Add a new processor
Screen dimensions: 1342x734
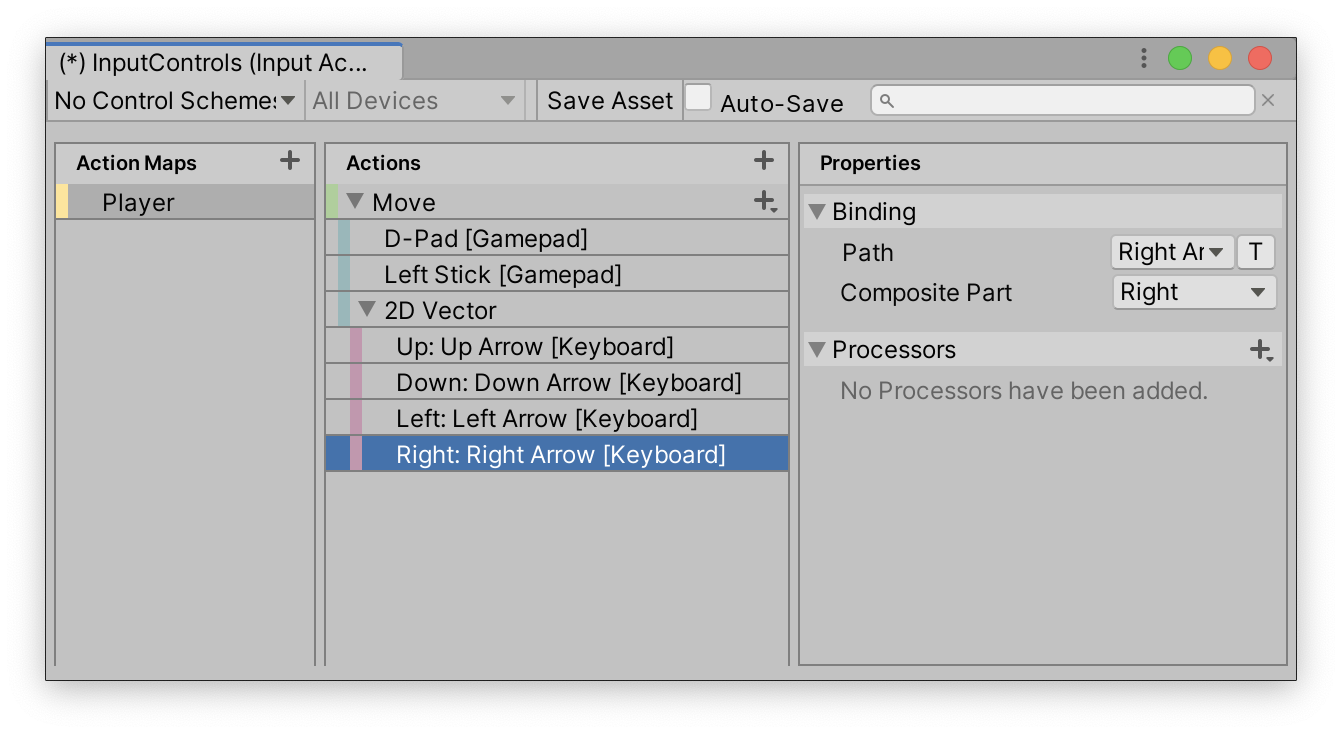pos(1260,350)
